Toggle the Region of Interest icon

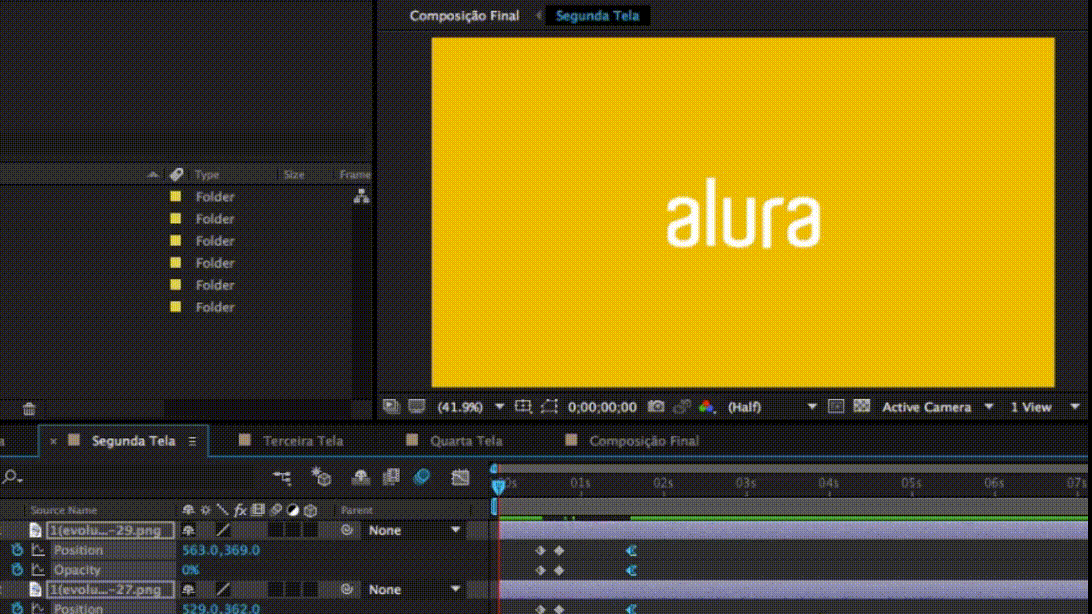549,407
